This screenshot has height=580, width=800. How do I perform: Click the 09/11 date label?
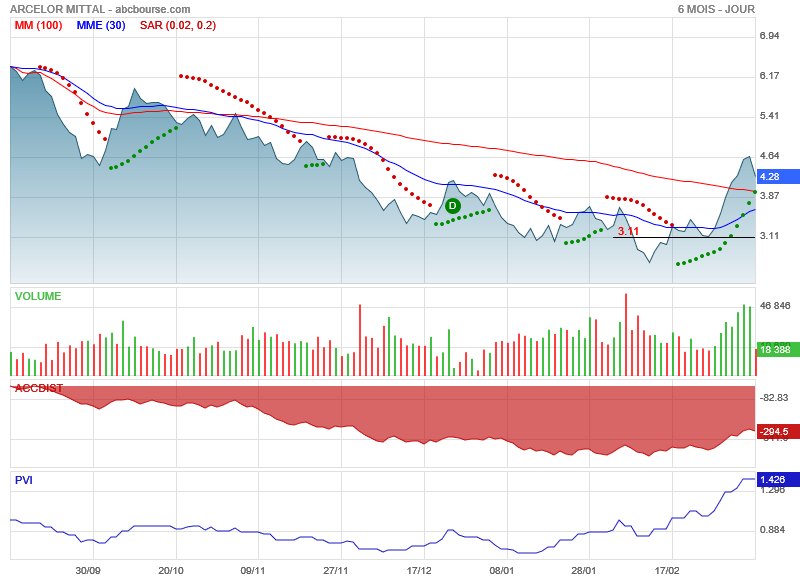click(253, 570)
